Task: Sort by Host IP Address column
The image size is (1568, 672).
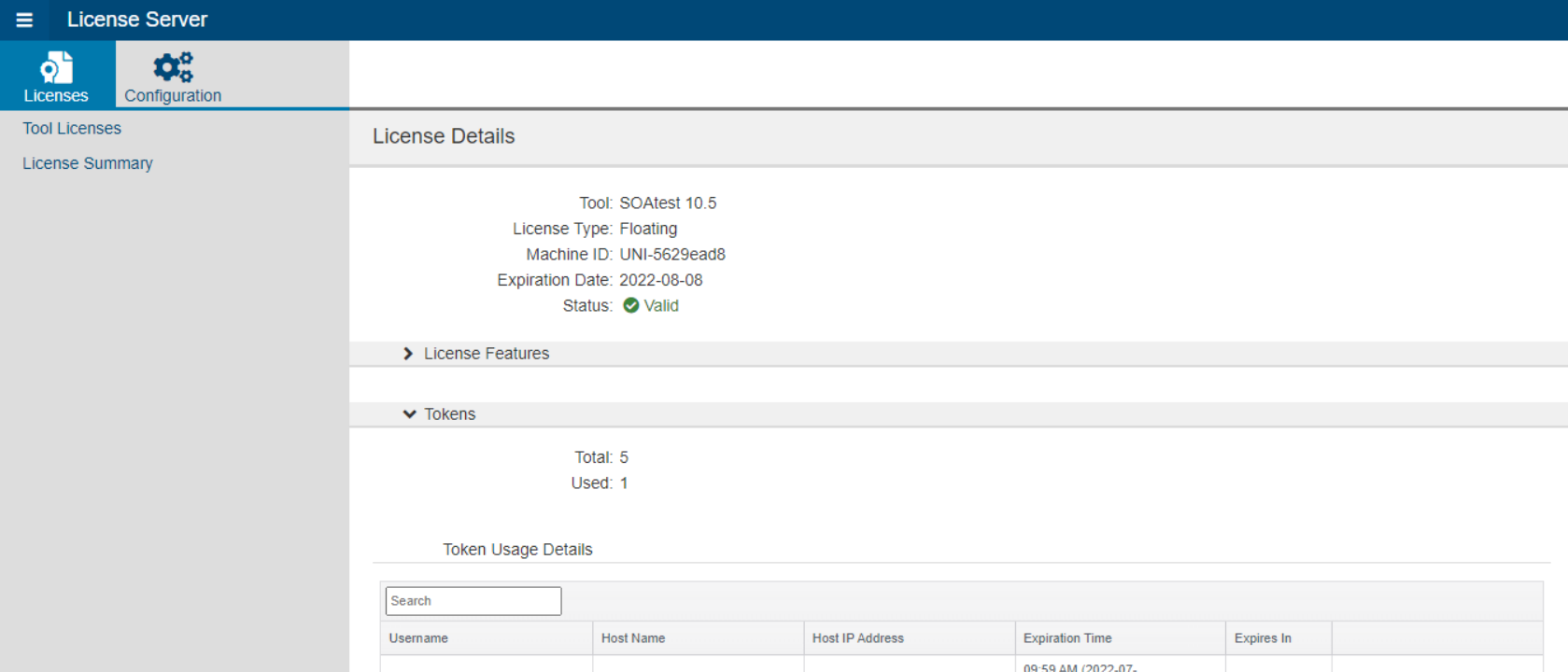Action: [x=910, y=638]
